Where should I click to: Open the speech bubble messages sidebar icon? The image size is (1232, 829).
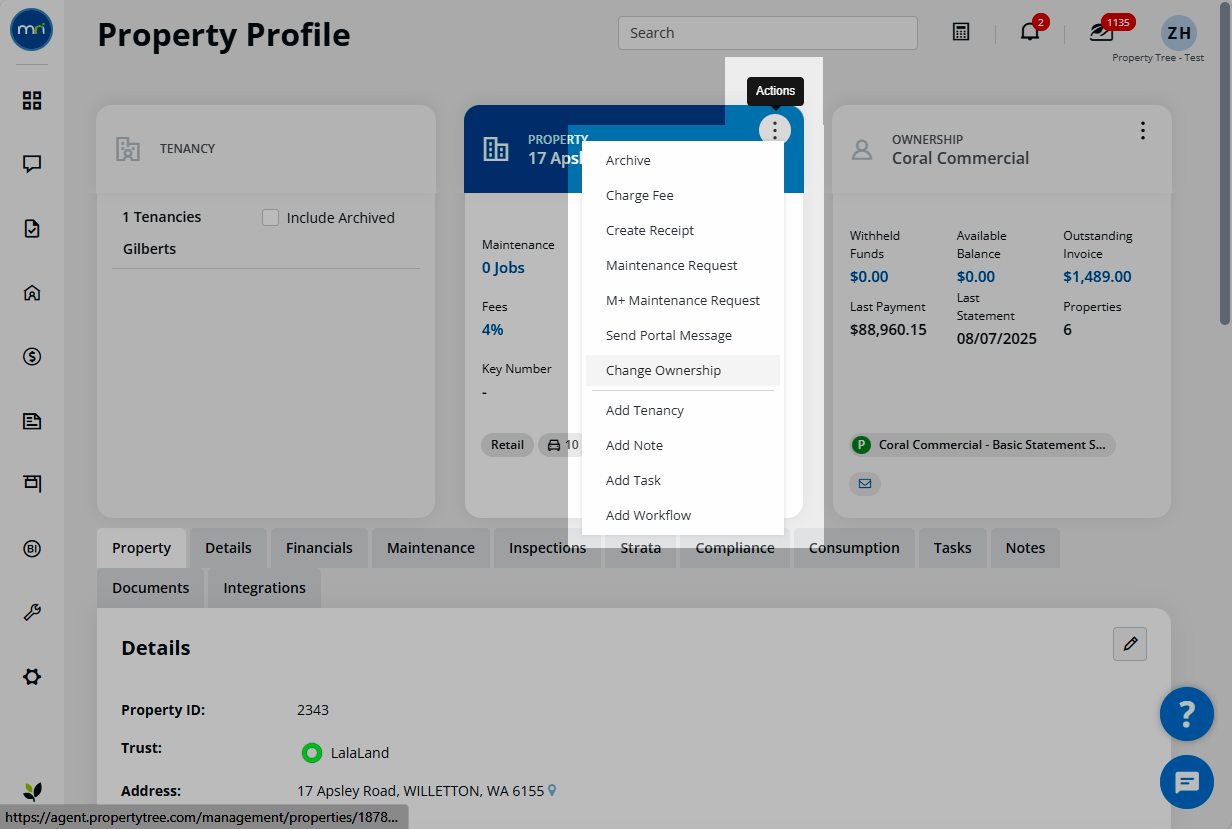pos(32,164)
